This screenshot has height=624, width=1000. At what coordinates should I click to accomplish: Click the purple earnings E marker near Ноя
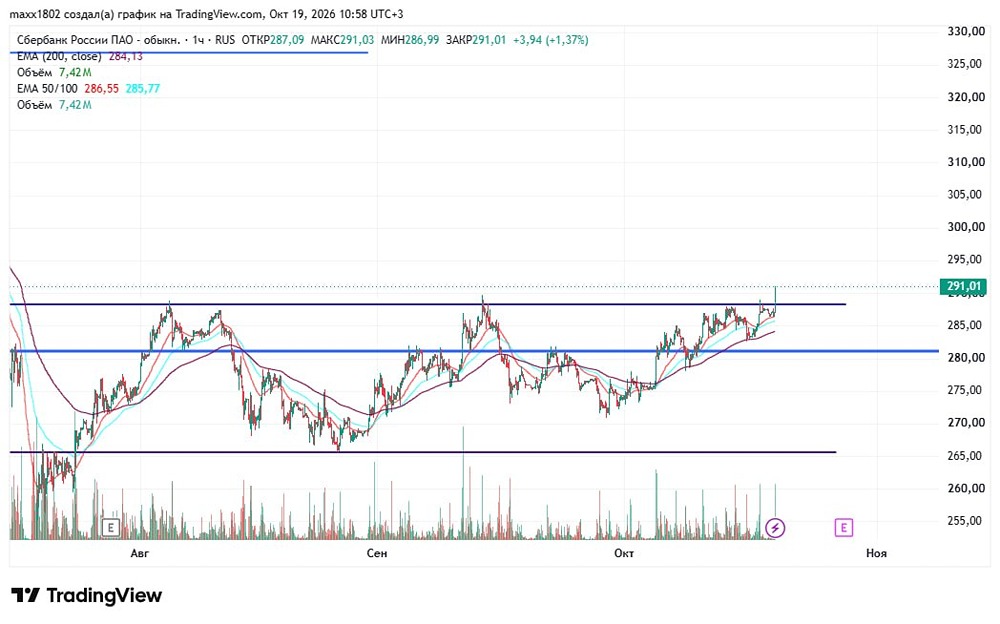point(844,528)
